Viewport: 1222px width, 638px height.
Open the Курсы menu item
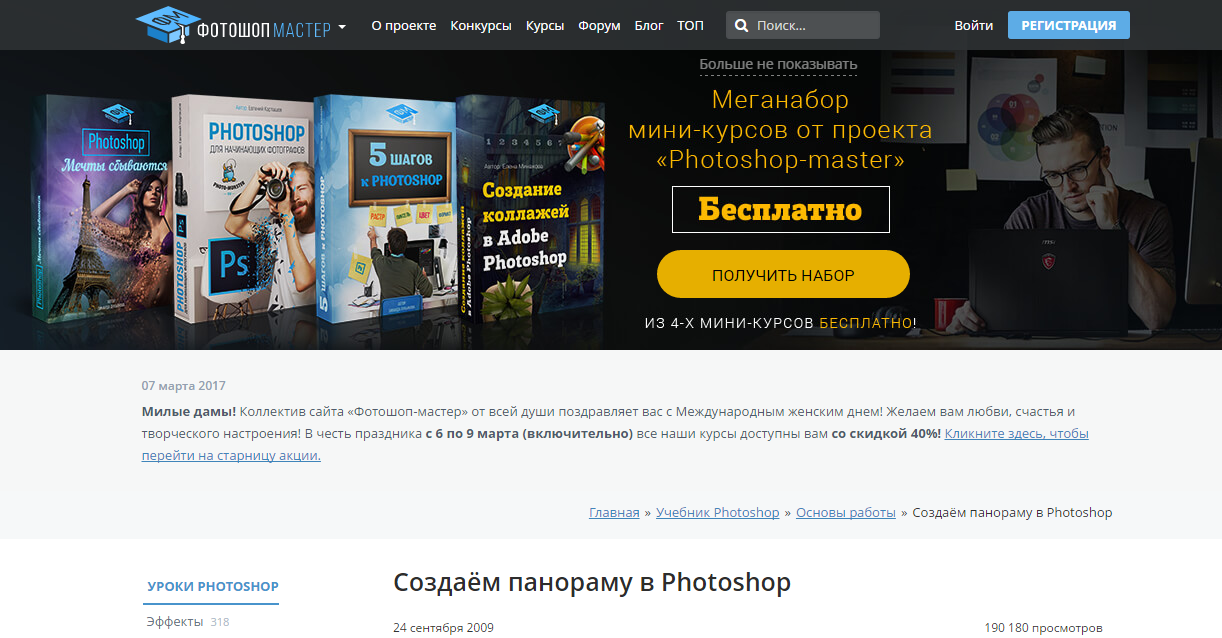point(545,25)
